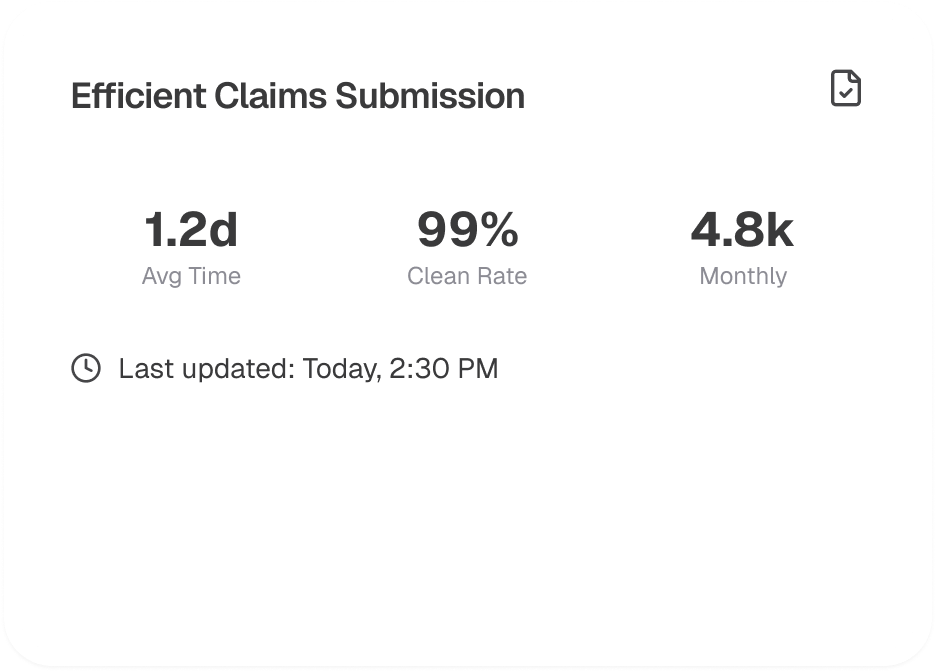Click the word Rate under 99%
Viewport: 936px width, 672px height.
click(502, 276)
